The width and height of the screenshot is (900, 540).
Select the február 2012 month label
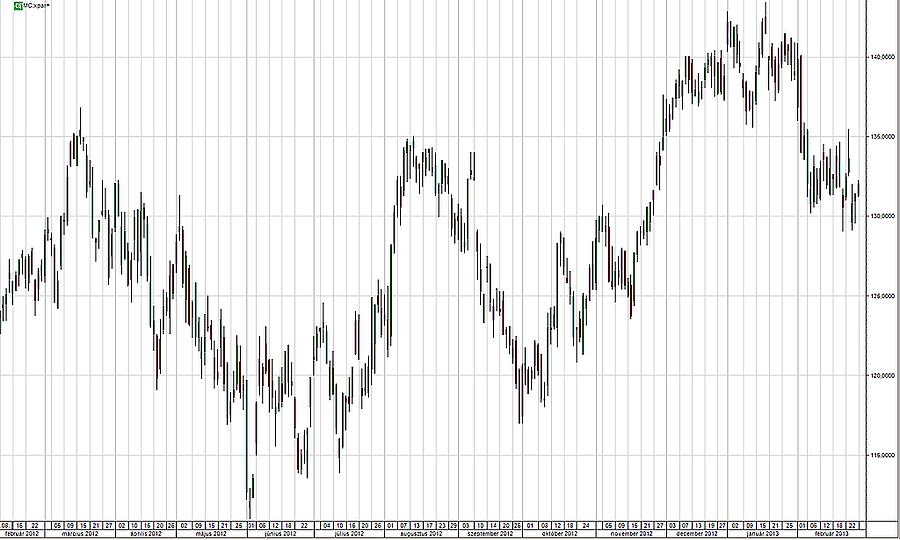(23, 534)
